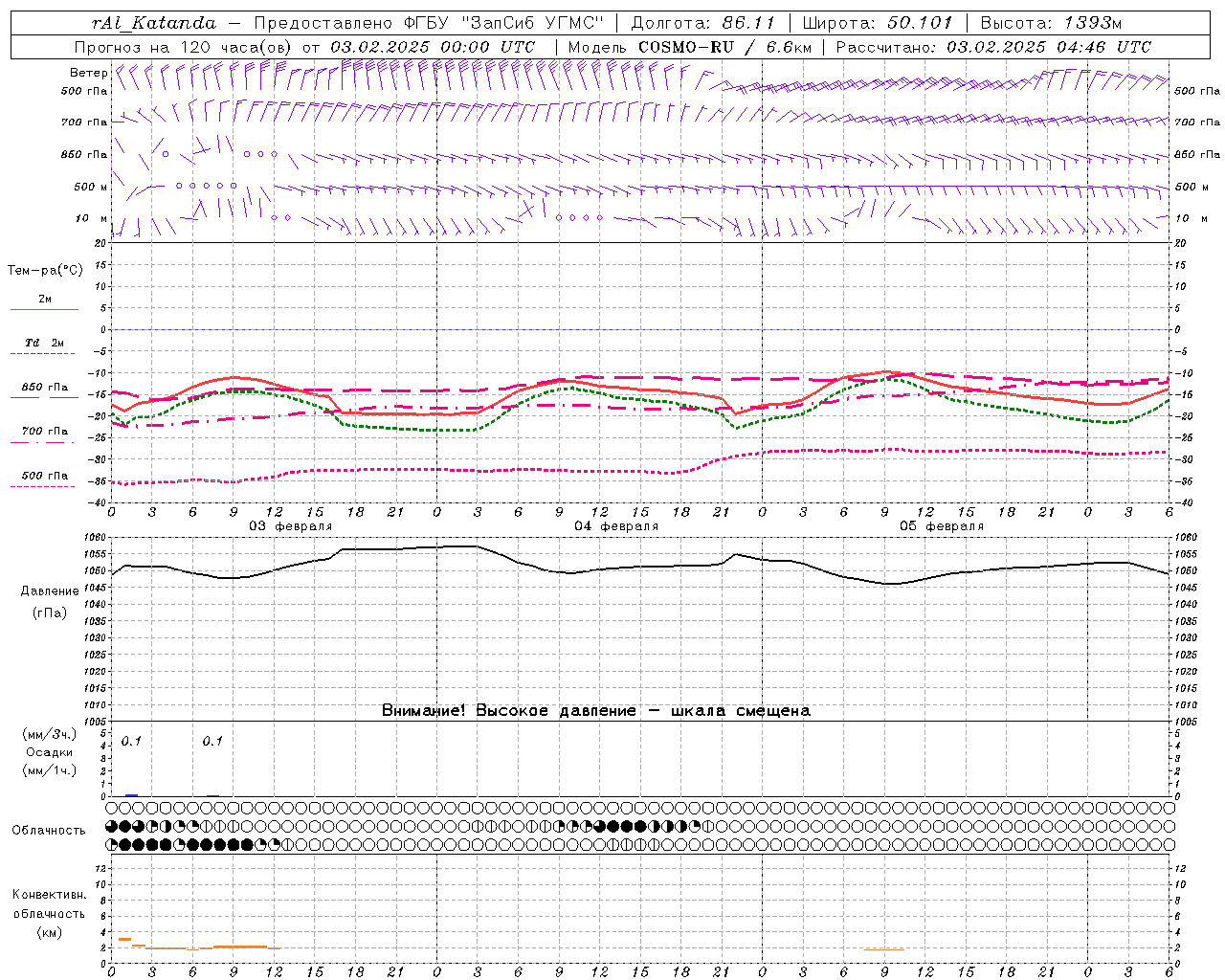Select the Высота: 1393м field
This screenshot has height=980, width=1225.
tap(1051, 23)
